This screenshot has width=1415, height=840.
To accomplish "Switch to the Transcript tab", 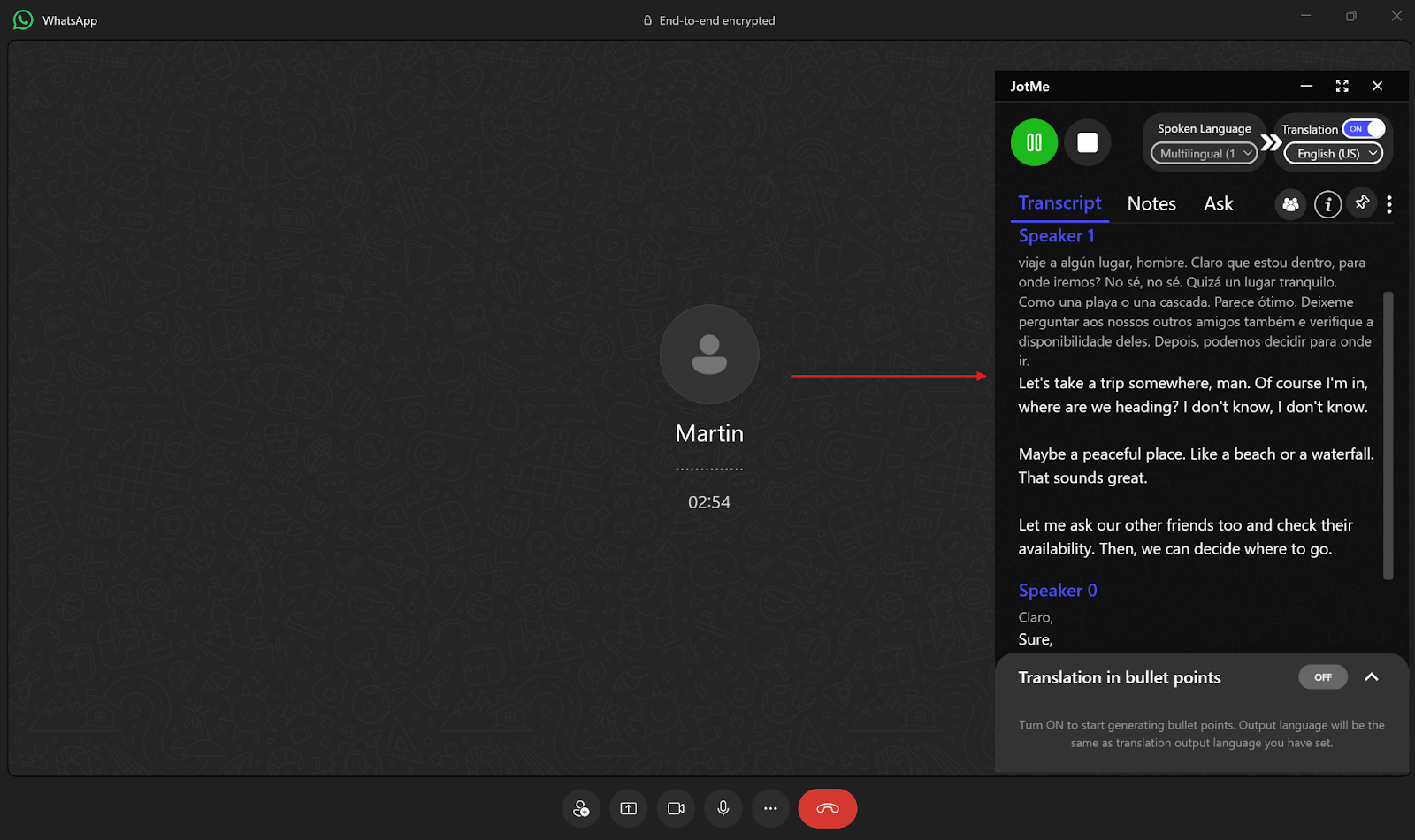I will coord(1059,203).
